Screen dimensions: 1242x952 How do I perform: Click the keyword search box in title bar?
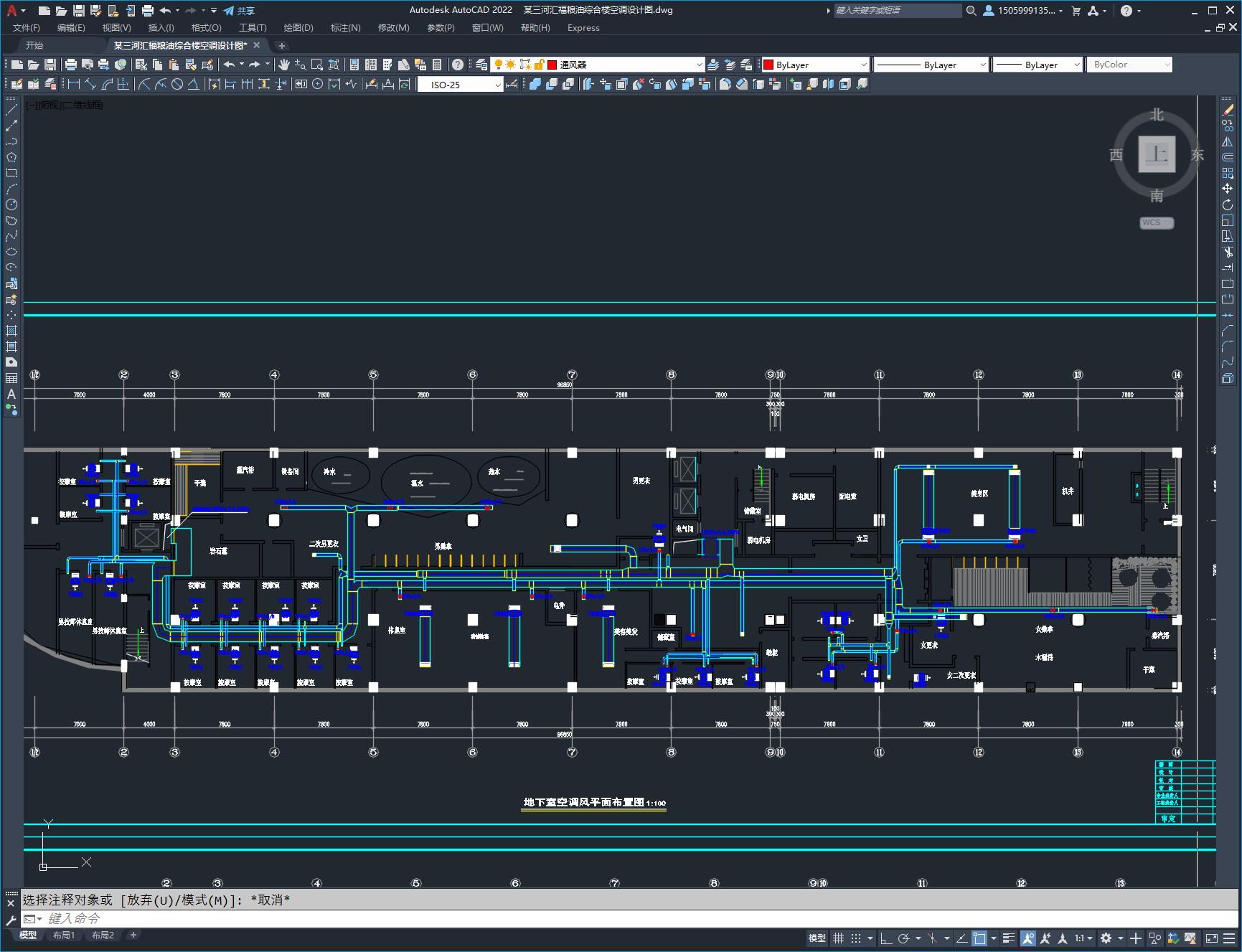(897, 10)
